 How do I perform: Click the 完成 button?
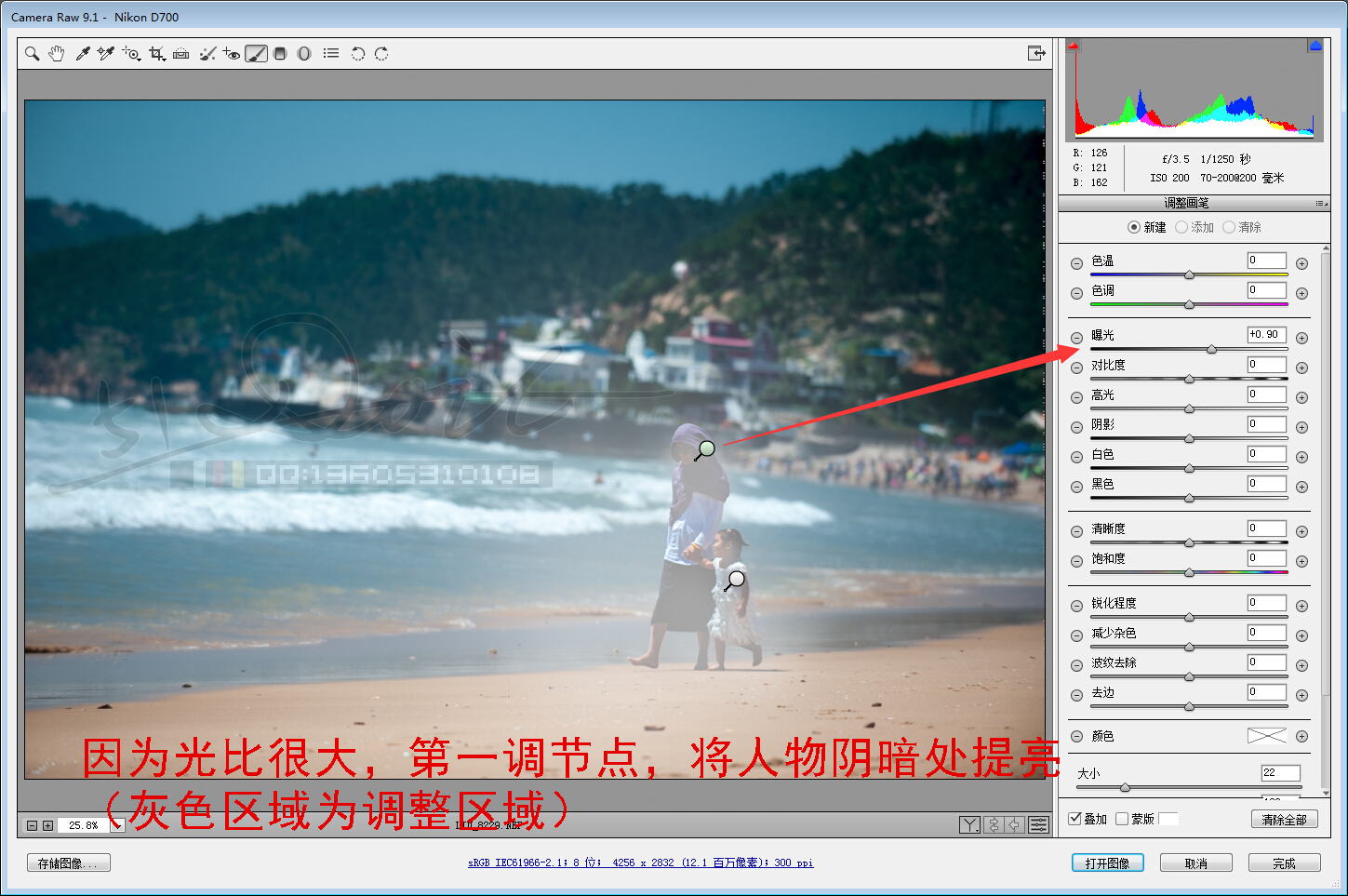pos(1284,863)
